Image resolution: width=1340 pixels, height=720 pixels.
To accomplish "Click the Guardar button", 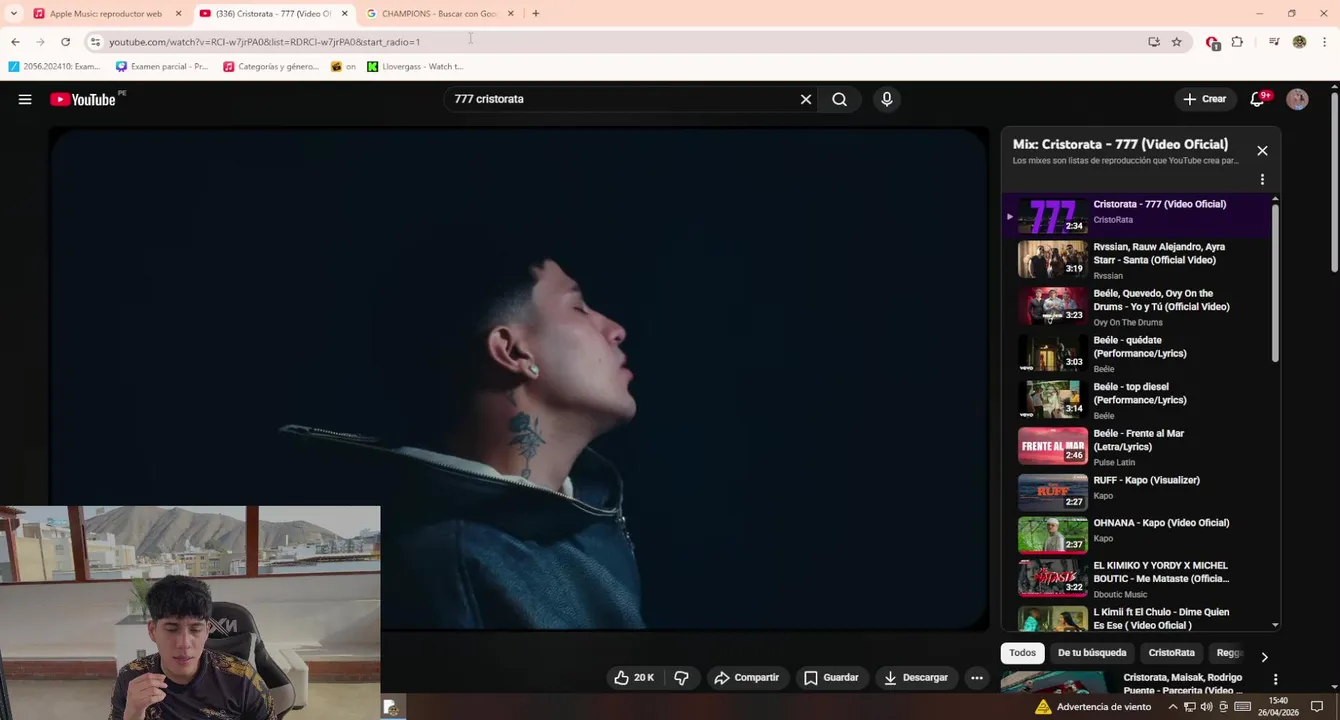I will [831, 677].
